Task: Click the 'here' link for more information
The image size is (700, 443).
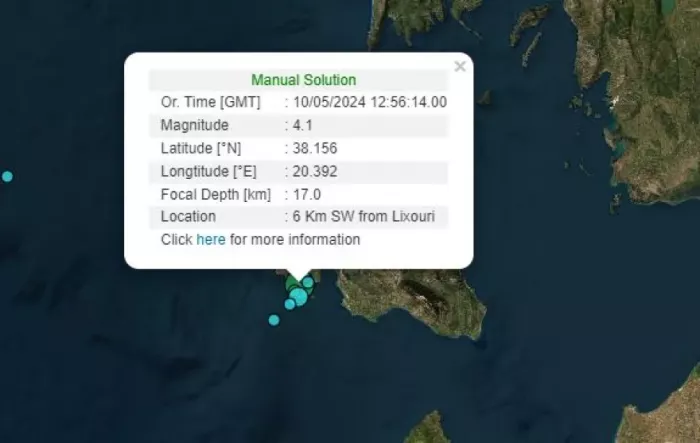Action: (210, 240)
